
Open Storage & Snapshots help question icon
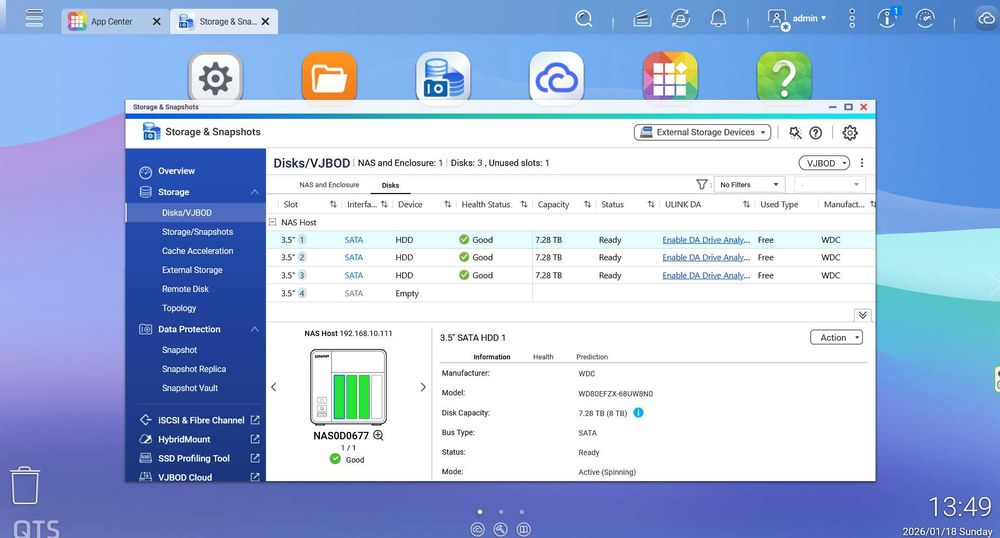coord(816,133)
